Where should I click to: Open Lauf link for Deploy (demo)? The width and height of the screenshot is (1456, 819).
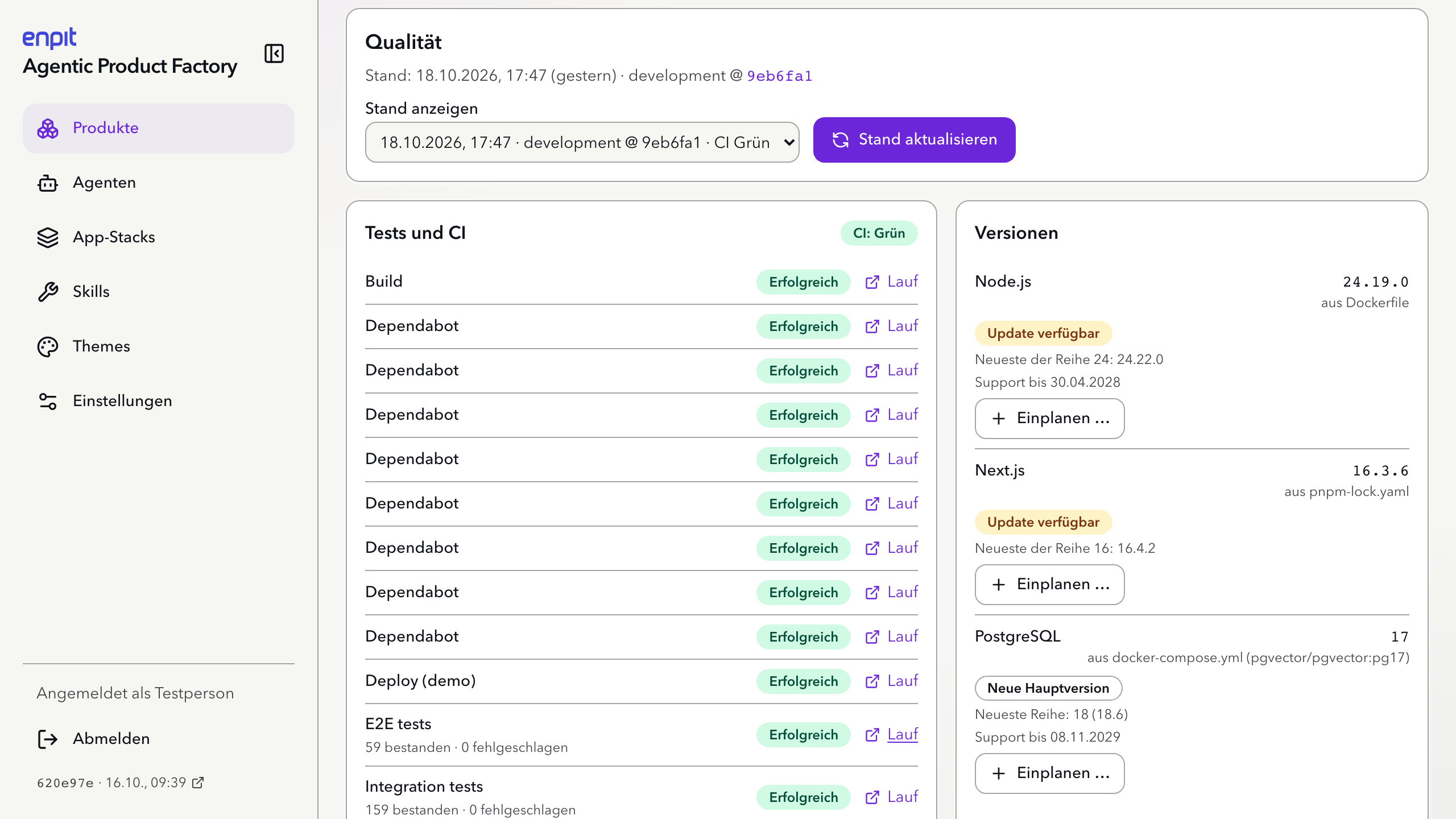pyautogui.click(x=891, y=681)
